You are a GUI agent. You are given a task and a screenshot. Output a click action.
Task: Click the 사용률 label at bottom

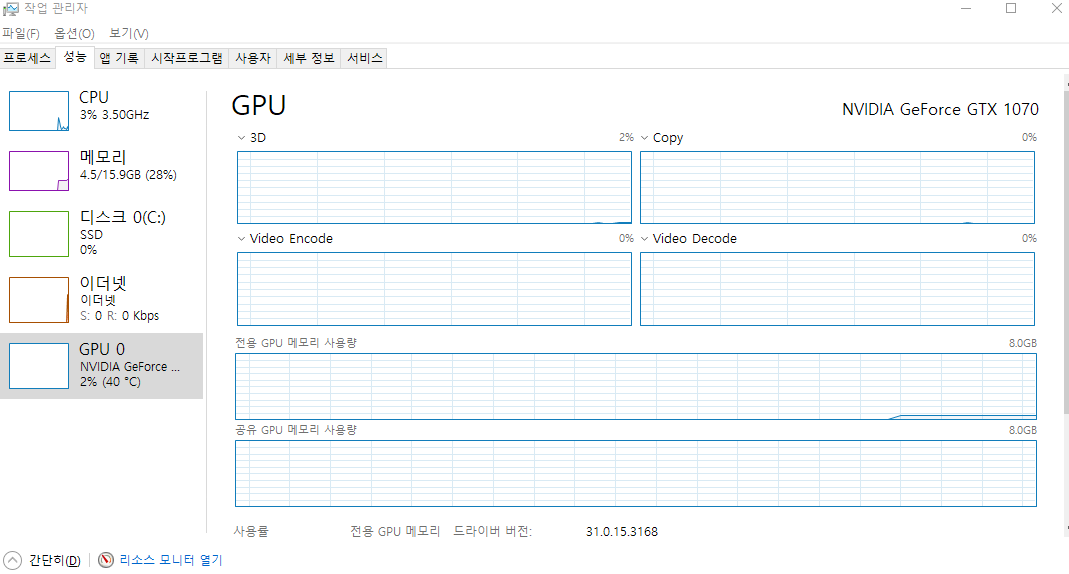[x=251, y=531]
